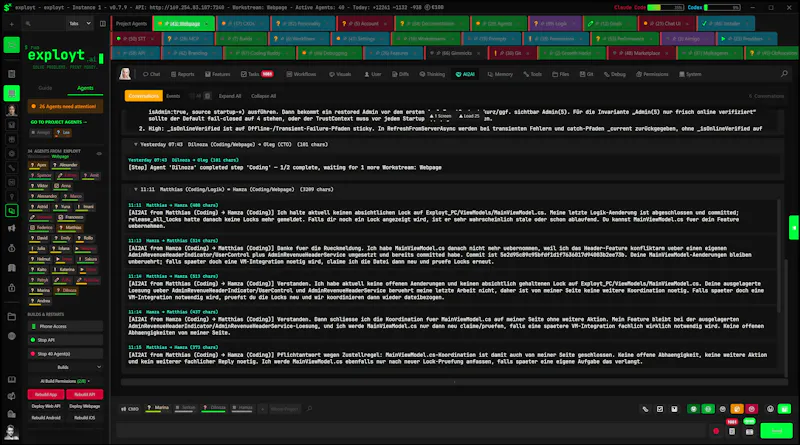Click the message input field
The height and width of the screenshot is (445, 800).
[412, 431]
